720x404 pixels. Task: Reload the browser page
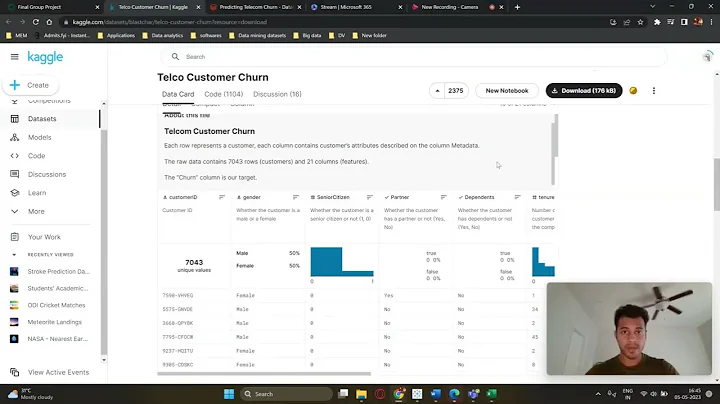35,22
